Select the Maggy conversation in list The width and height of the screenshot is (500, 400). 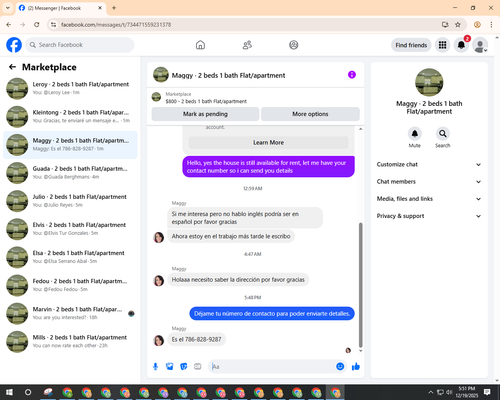[70, 145]
